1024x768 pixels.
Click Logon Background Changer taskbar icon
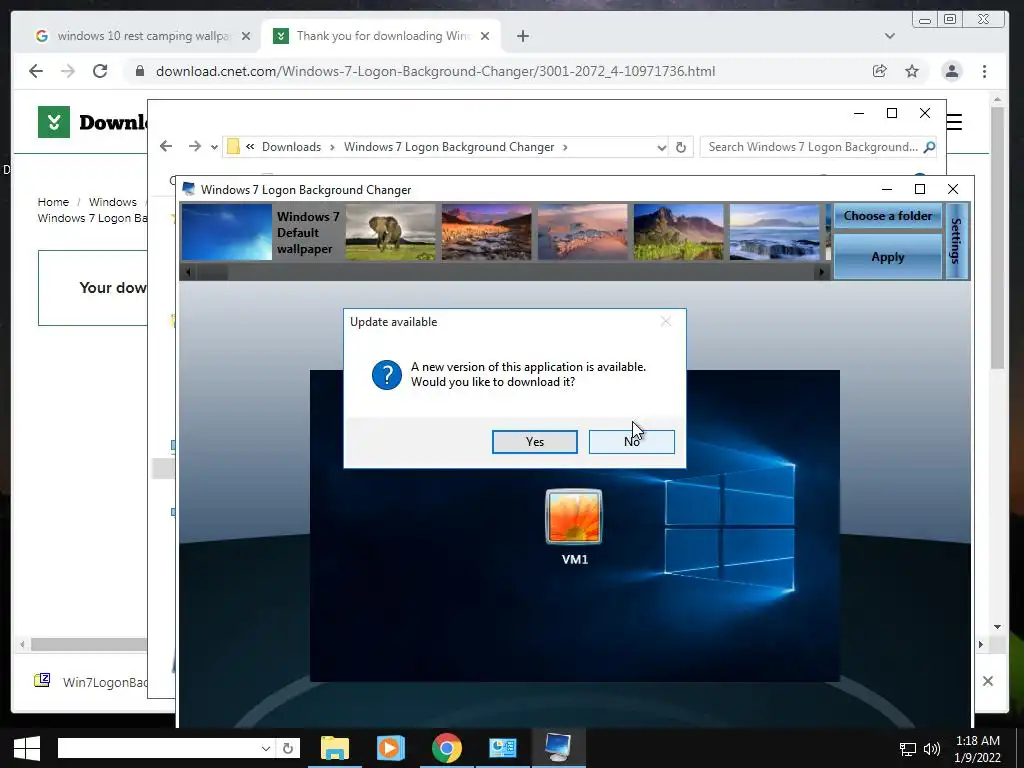point(558,748)
